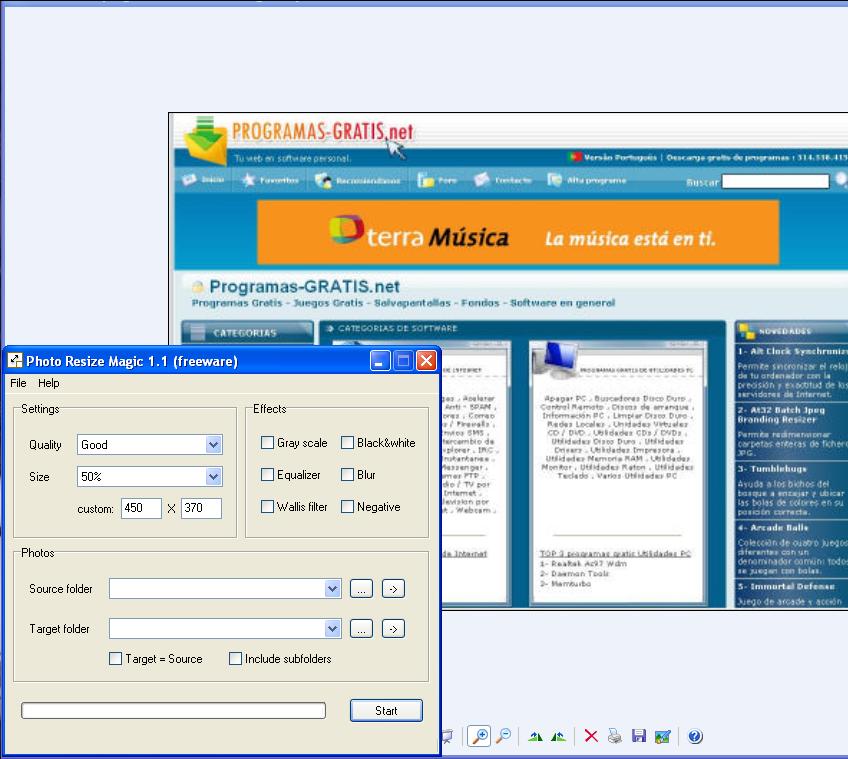Screen dimensions: 848x759
Task: Click the progress bar next to Start
Action: point(174,711)
